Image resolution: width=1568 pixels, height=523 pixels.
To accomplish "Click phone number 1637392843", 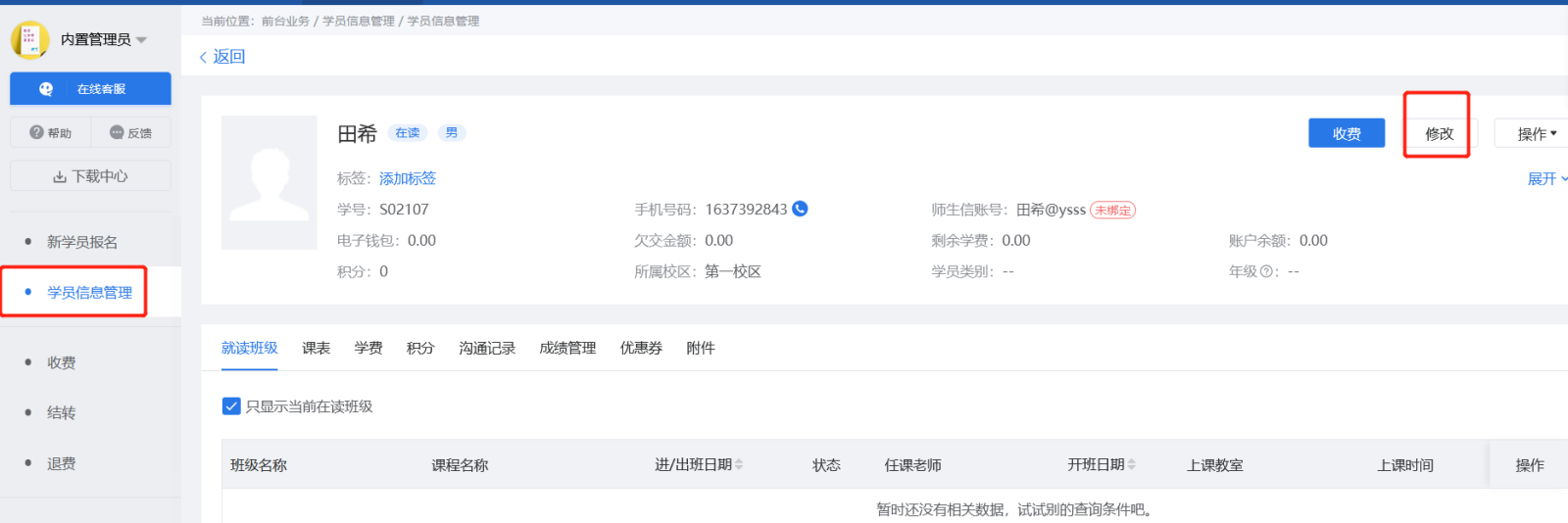I will [x=746, y=210].
